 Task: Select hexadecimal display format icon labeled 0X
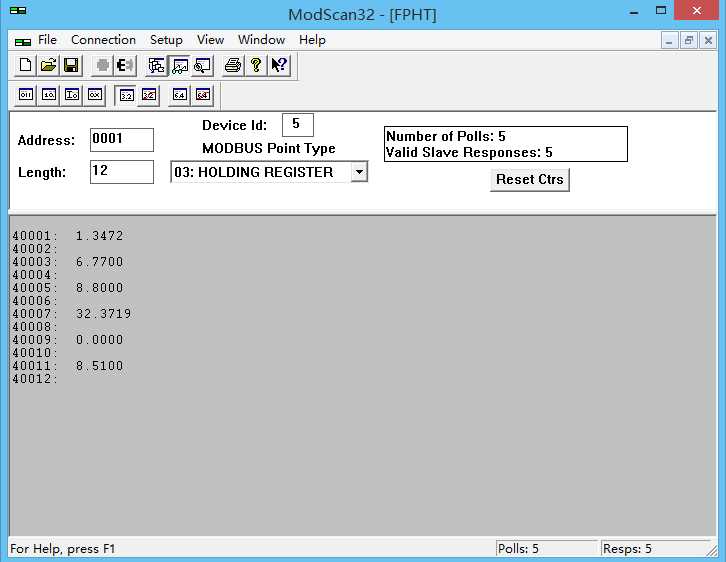94,95
